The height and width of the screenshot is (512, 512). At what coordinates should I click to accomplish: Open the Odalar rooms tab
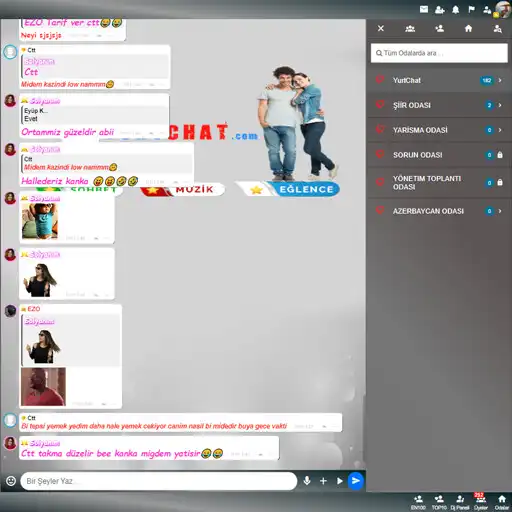[502, 502]
